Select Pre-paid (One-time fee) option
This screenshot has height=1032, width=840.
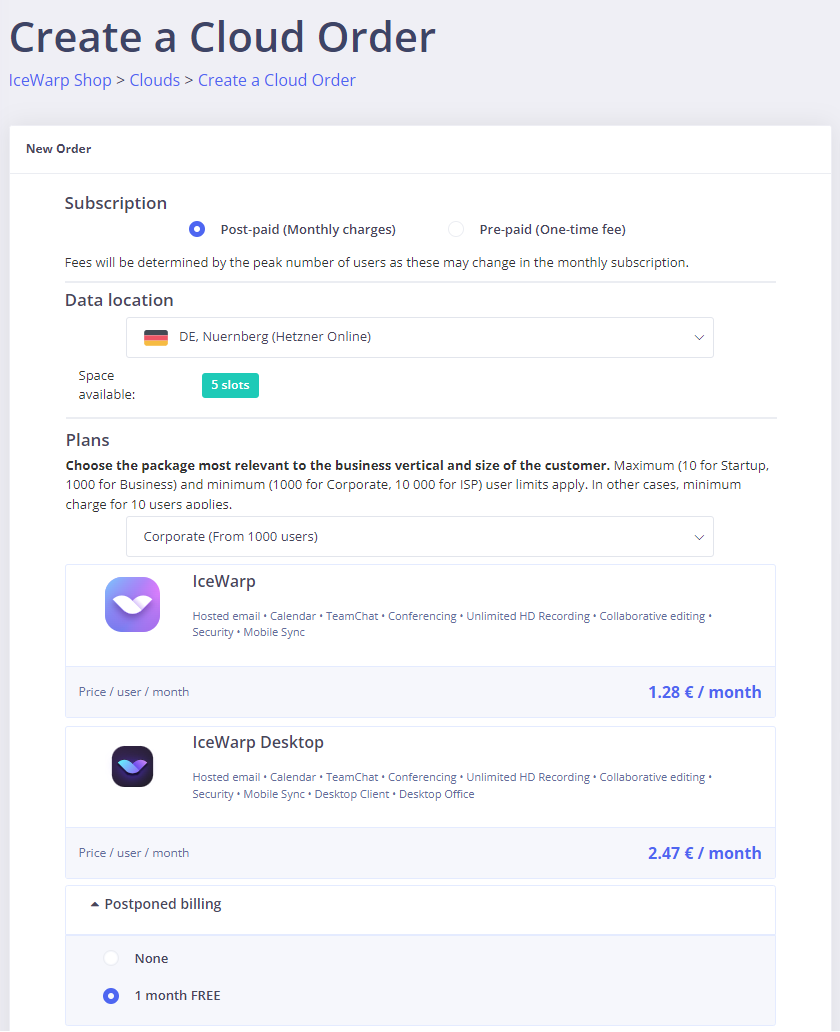(x=456, y=229)
